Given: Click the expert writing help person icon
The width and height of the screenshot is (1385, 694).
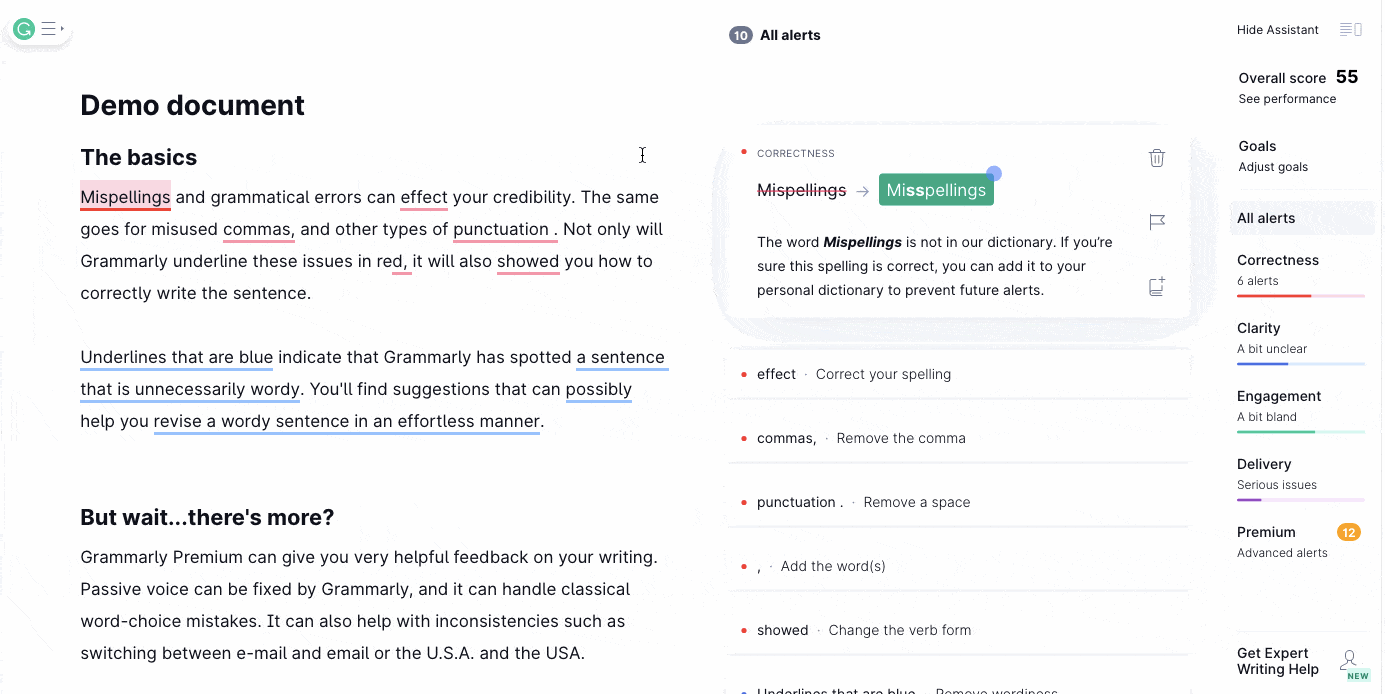Looking at the screenshot, I should [x=1350, y=660].
